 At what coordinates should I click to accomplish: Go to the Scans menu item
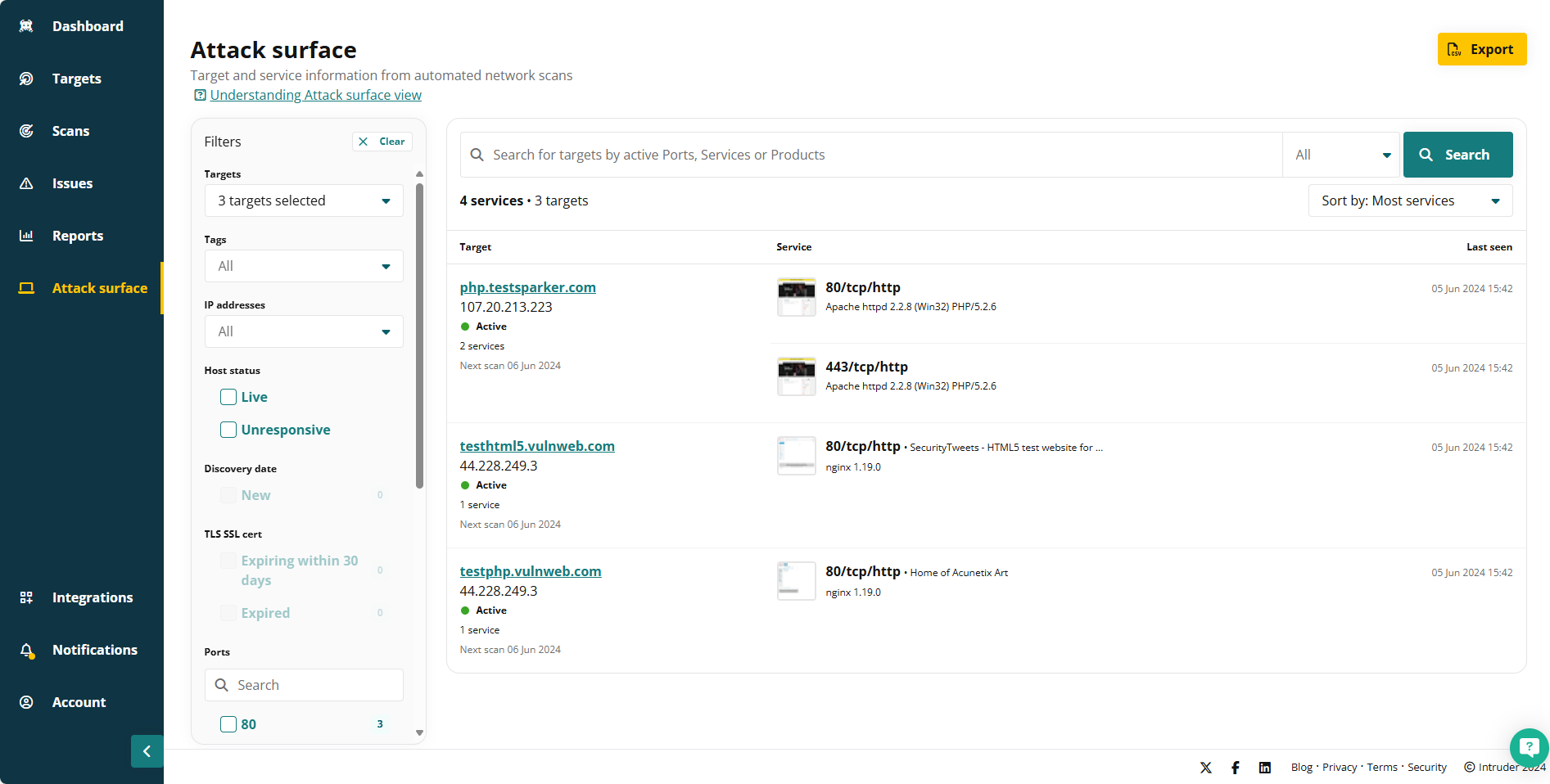(x=70, y=131)
